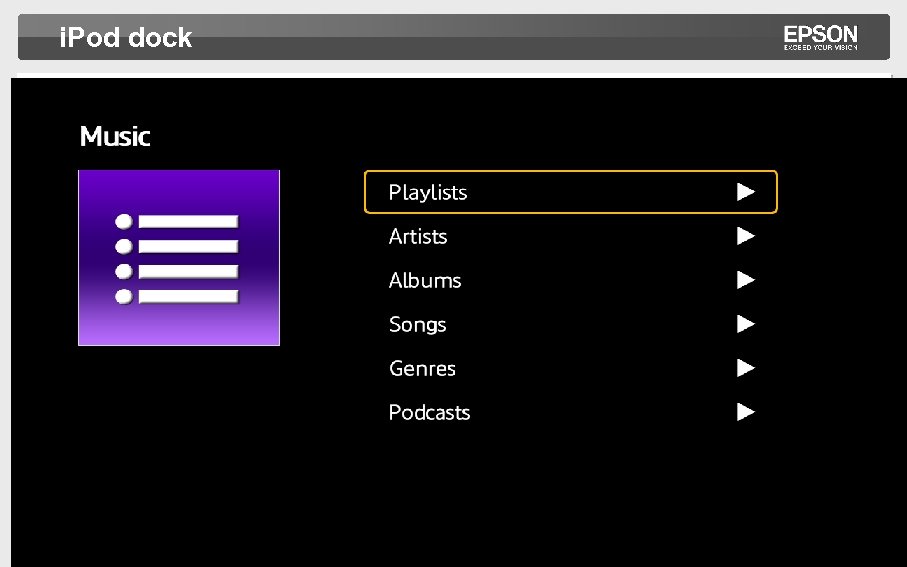The image size is (907, 567).
Task: Choose Albums from the Music menu
Action: pyautogui.click(x=425, y=281)
